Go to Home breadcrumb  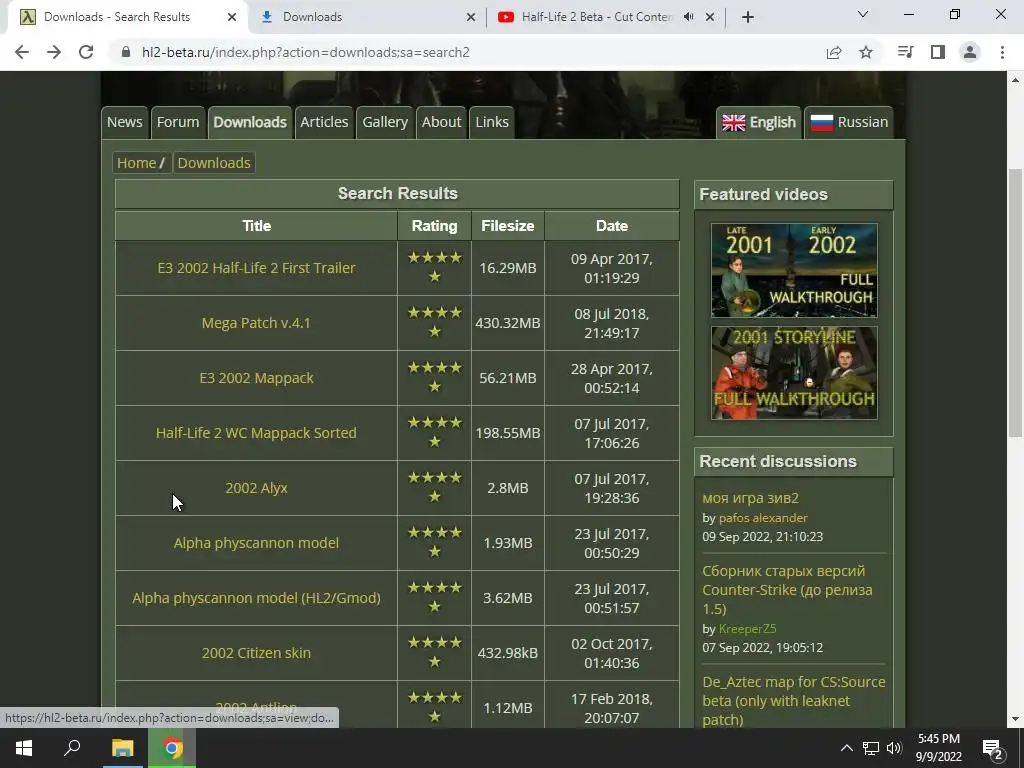(136, 163)
